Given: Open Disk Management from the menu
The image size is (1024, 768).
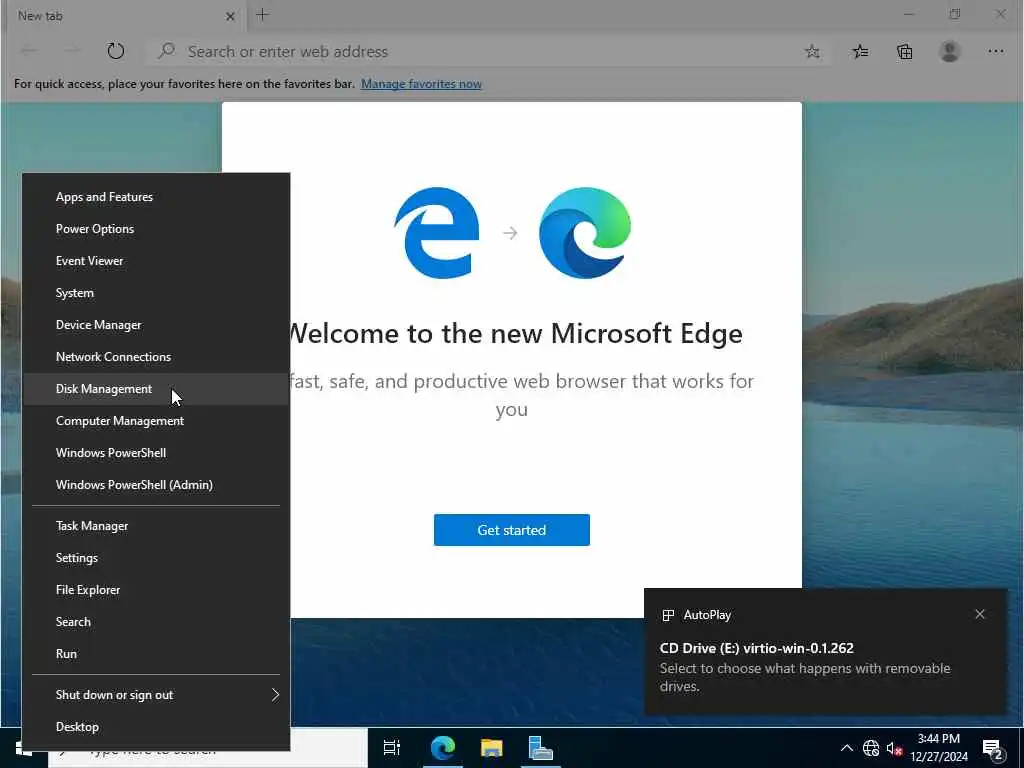Looking at the screenshot, I should point(157,389).
